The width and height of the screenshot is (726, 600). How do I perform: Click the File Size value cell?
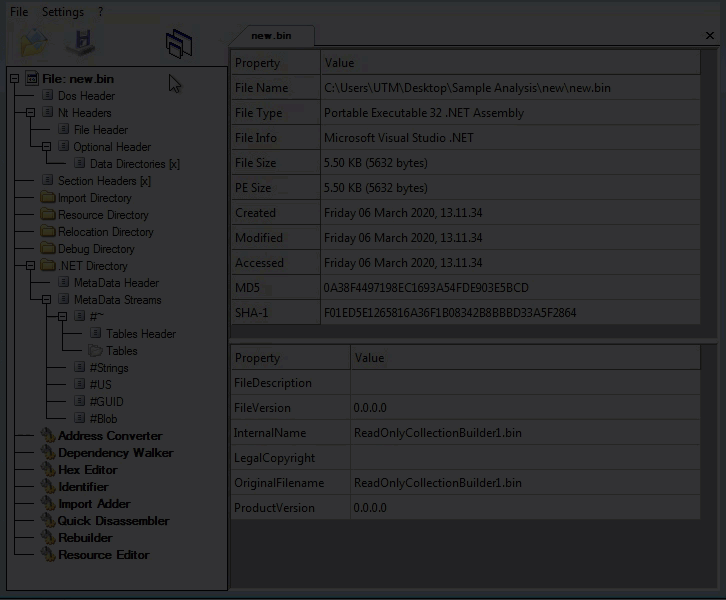511,163
